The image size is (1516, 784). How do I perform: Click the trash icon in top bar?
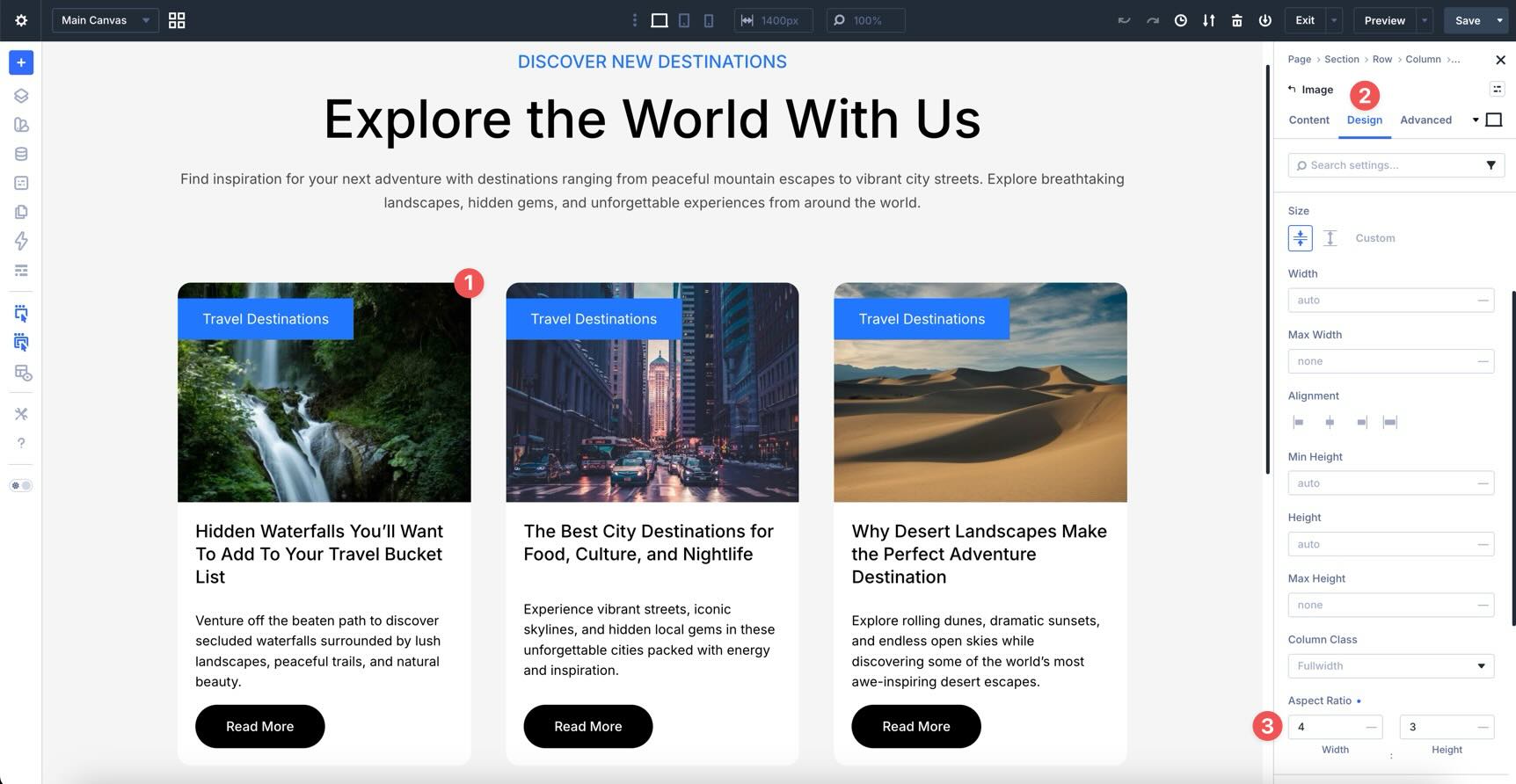(1237, 20)
